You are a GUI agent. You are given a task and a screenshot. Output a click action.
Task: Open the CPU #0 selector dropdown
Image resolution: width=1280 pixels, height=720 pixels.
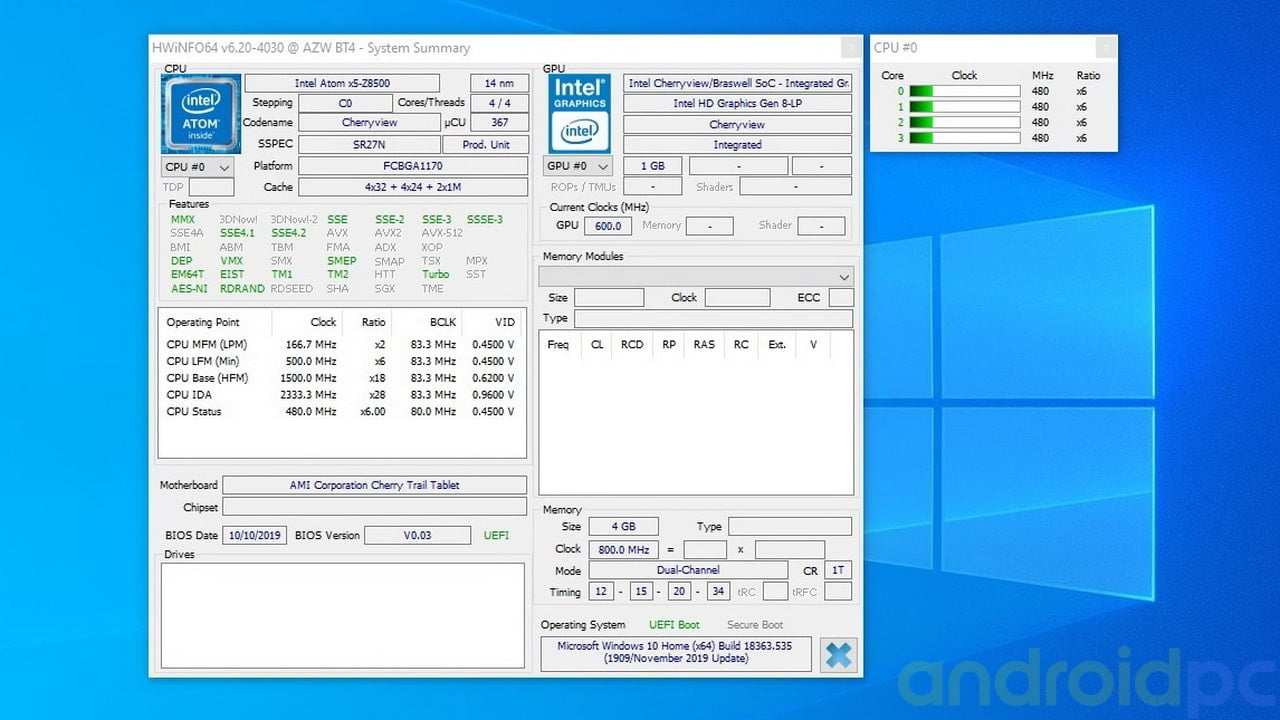point(197,167)
